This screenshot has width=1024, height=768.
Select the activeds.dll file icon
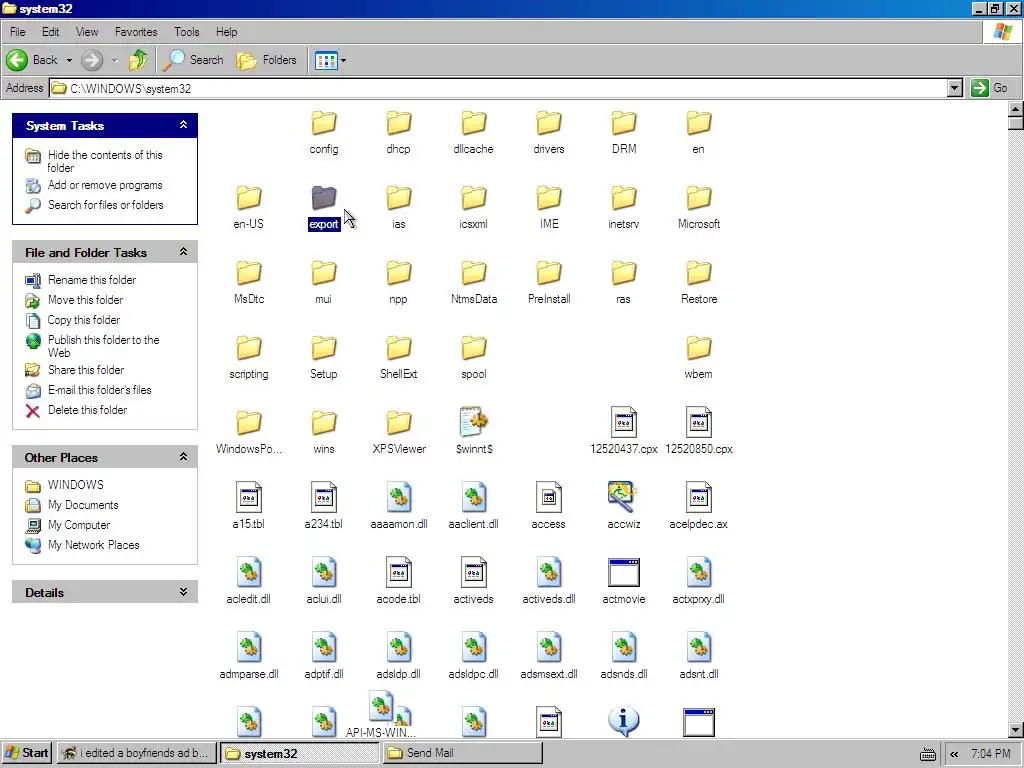click(549, 572)
